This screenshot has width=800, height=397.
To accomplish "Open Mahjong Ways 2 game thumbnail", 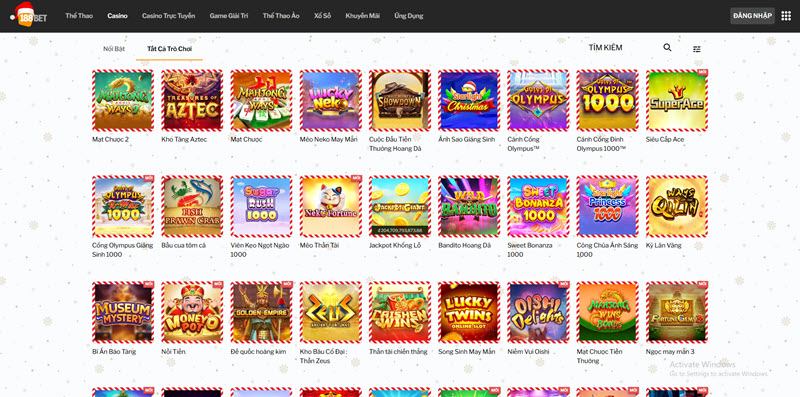I will (123, 101).
